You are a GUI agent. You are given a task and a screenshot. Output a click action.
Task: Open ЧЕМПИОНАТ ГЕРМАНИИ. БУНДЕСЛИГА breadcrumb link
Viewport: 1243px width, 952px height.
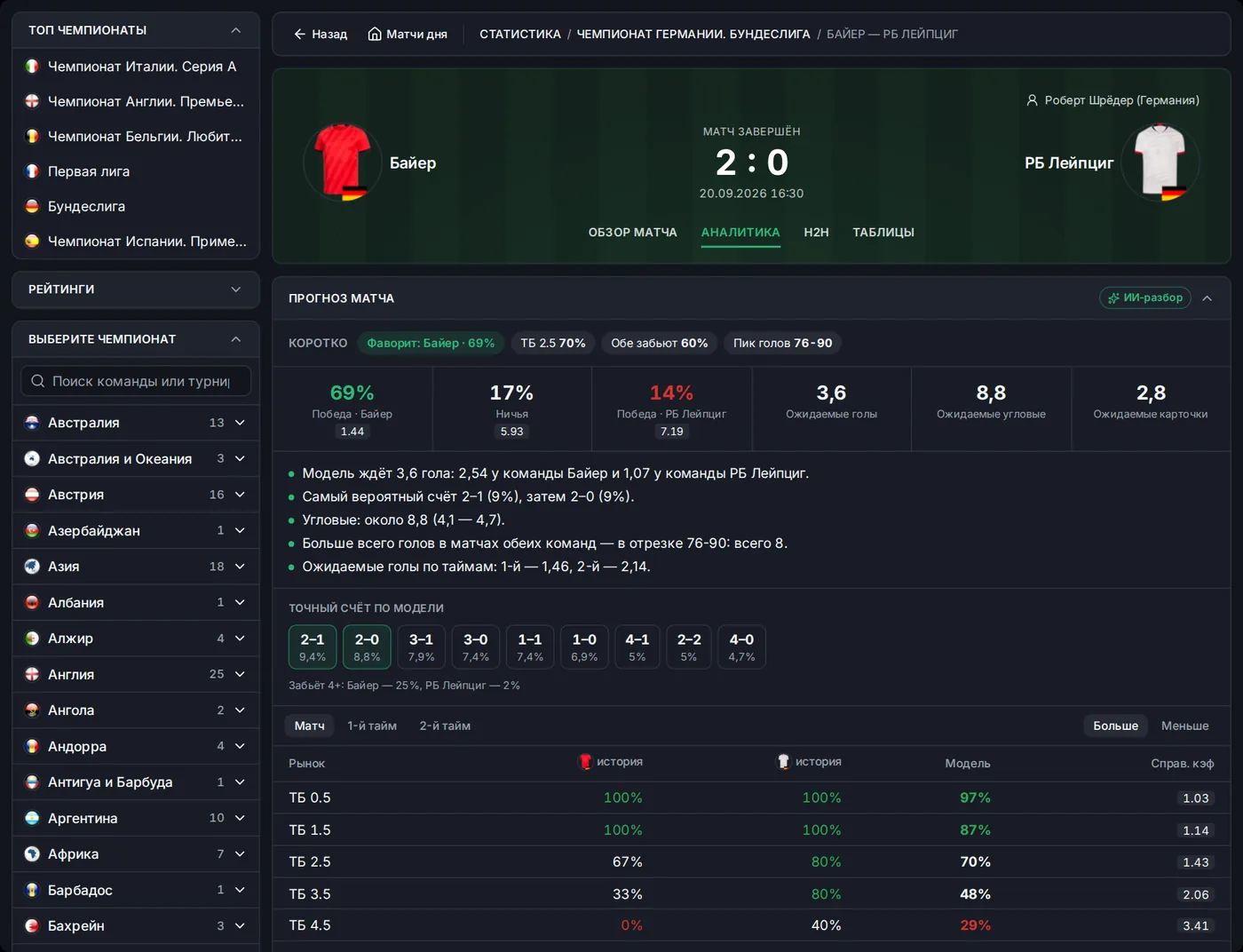pyautogui.click(x=693, y=34)
